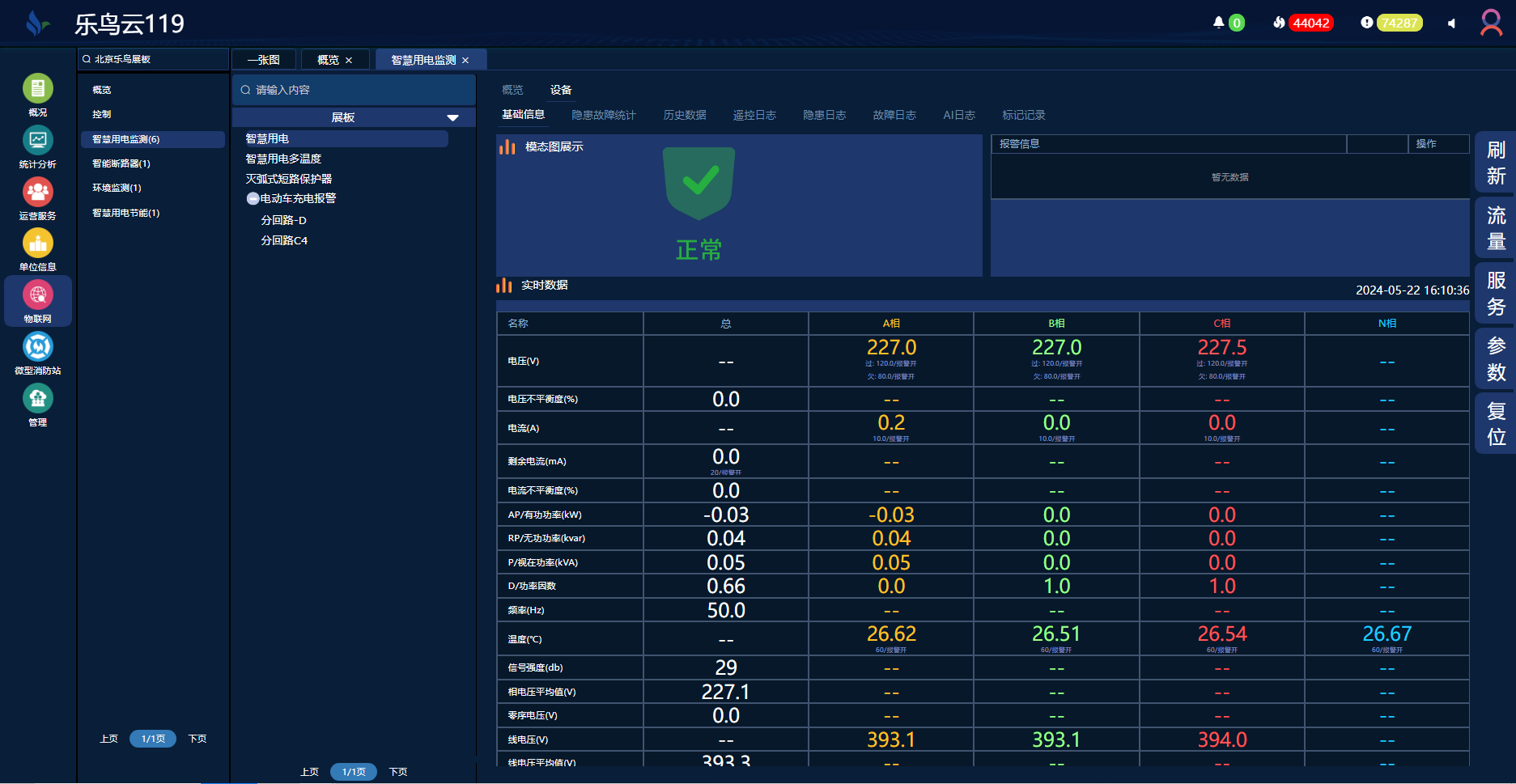Viewport: 1516px width, 784px height.
Task: Mute sound with the speaker icon
Action: (x=1451, y=23)
